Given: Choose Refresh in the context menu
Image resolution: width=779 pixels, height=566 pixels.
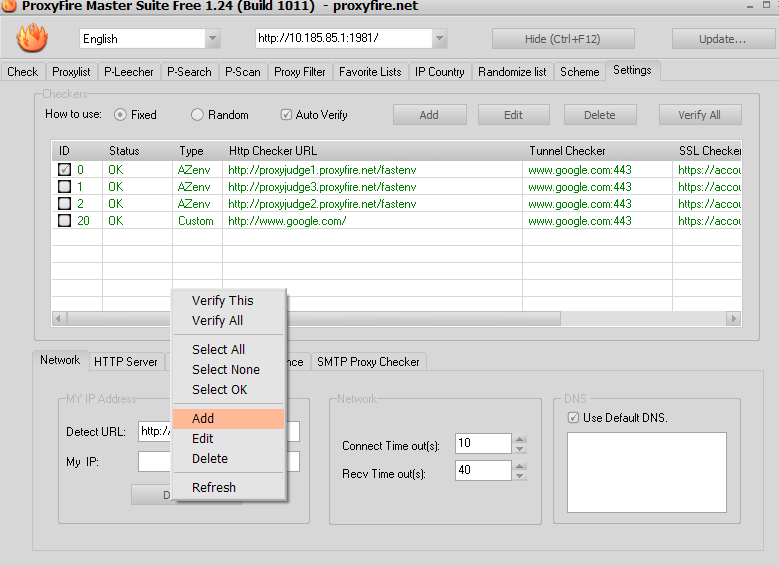Looking at the screenshot, I should (229, 487).
